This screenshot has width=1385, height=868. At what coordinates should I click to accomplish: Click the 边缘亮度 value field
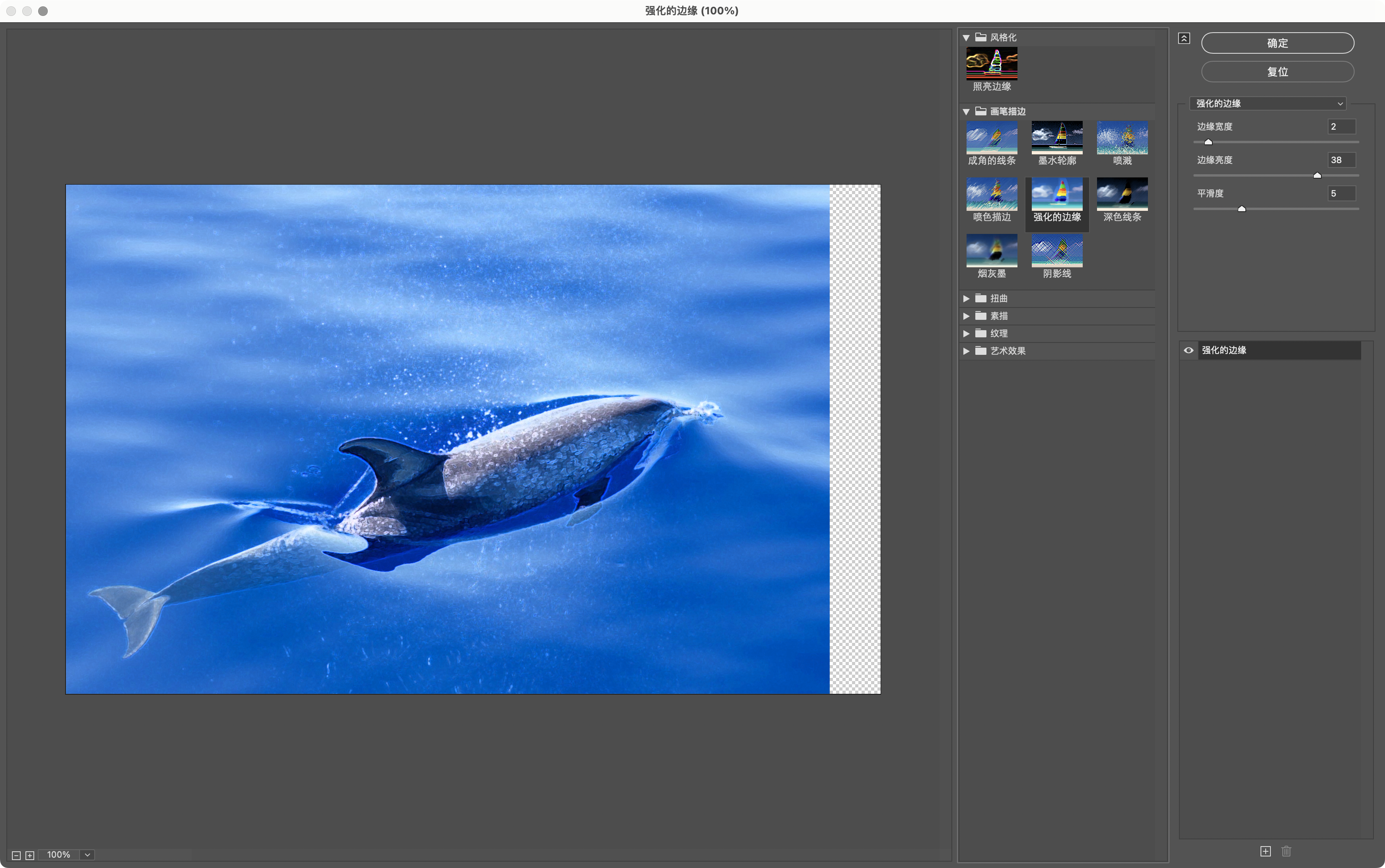1341,160
